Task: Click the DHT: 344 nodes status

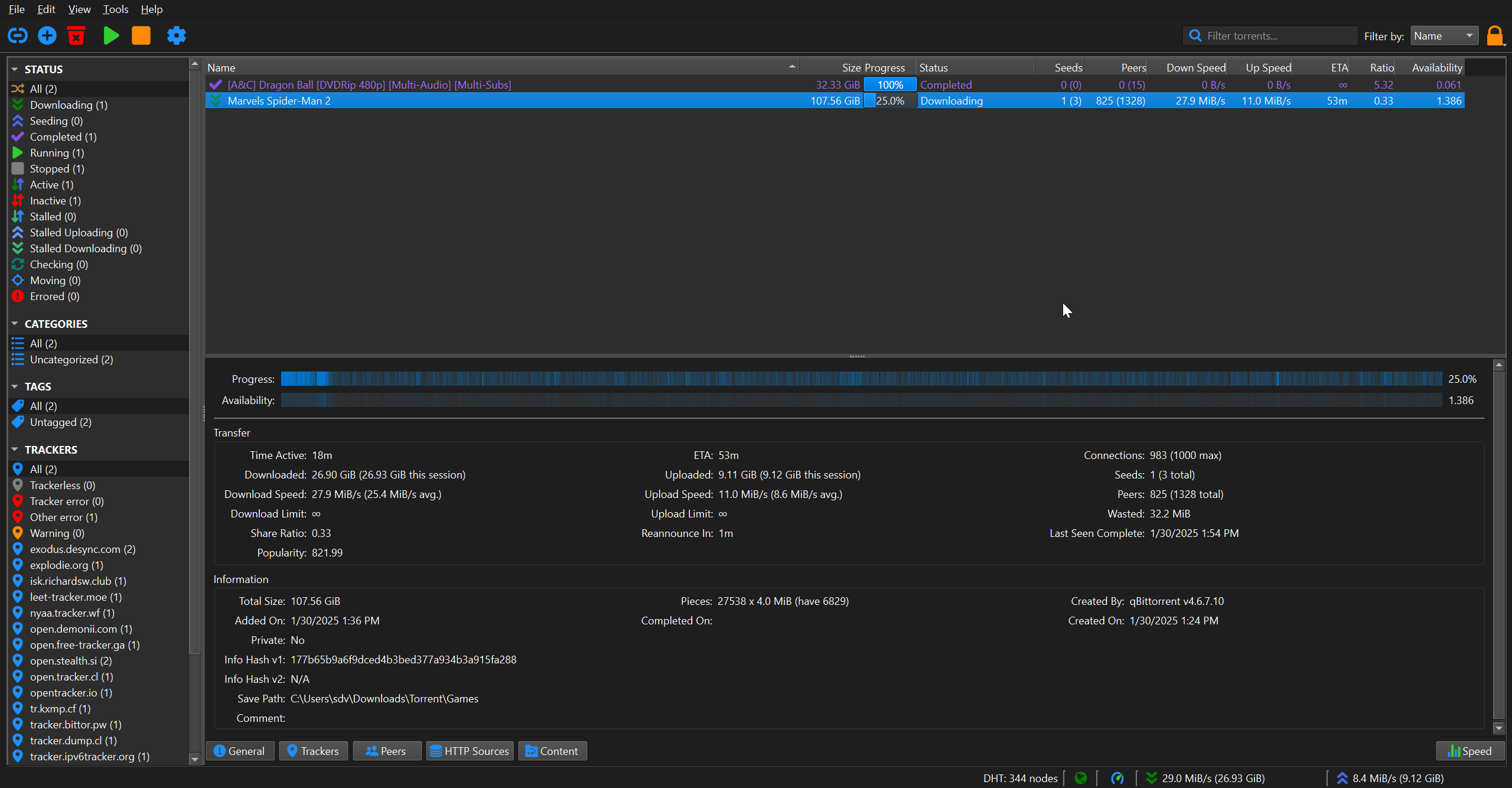Action: point(1020,779)
